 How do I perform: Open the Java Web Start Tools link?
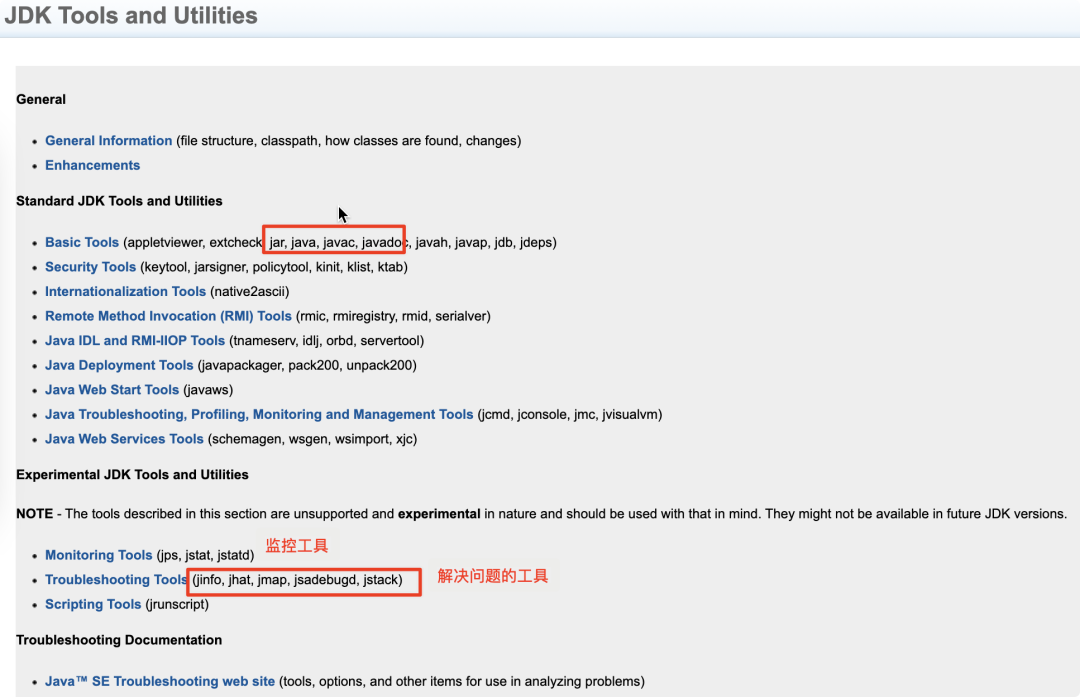[x=112, y=390]
